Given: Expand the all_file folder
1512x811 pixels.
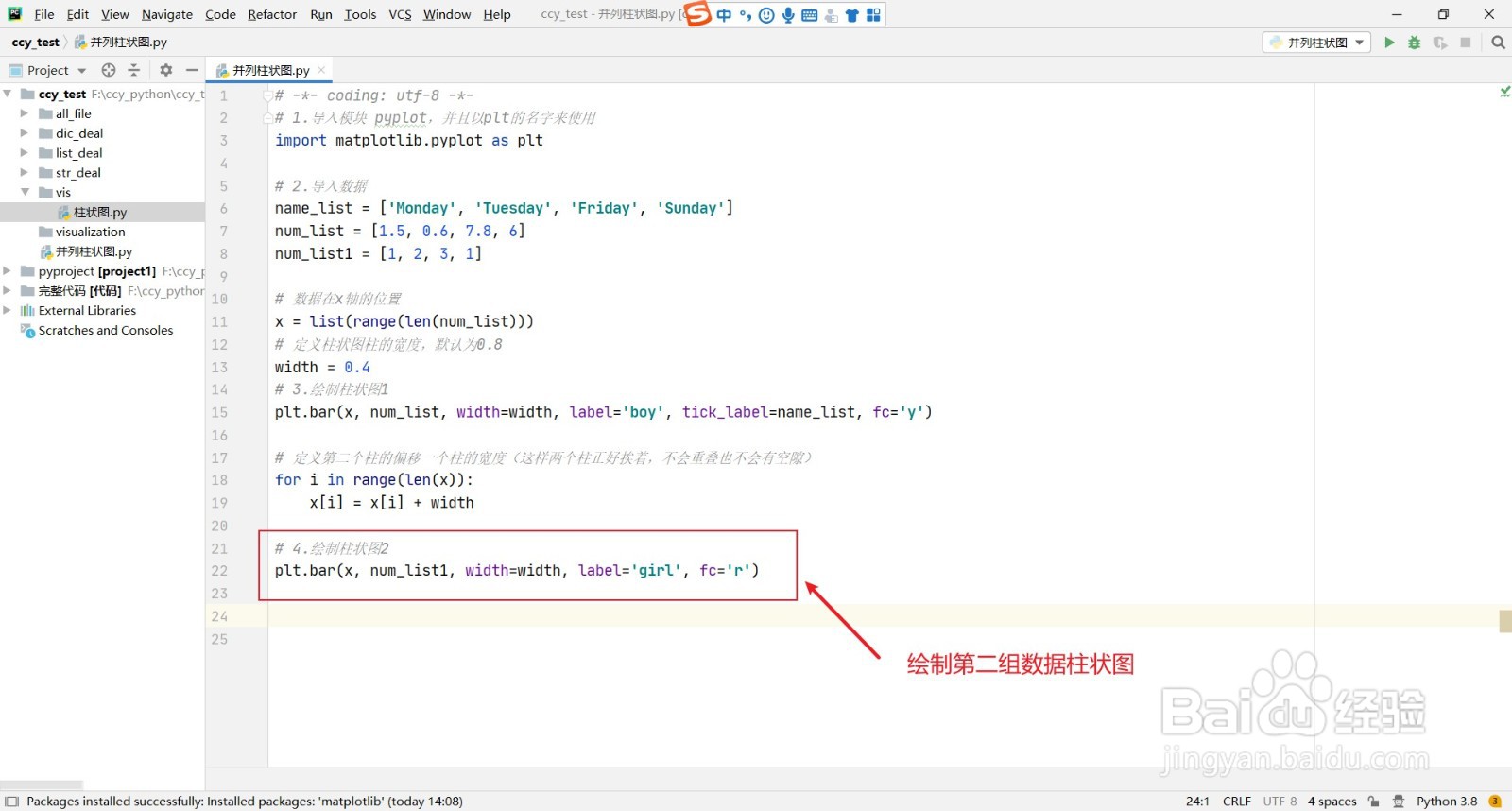Looking at the screenshot, I should coord(25,113).
